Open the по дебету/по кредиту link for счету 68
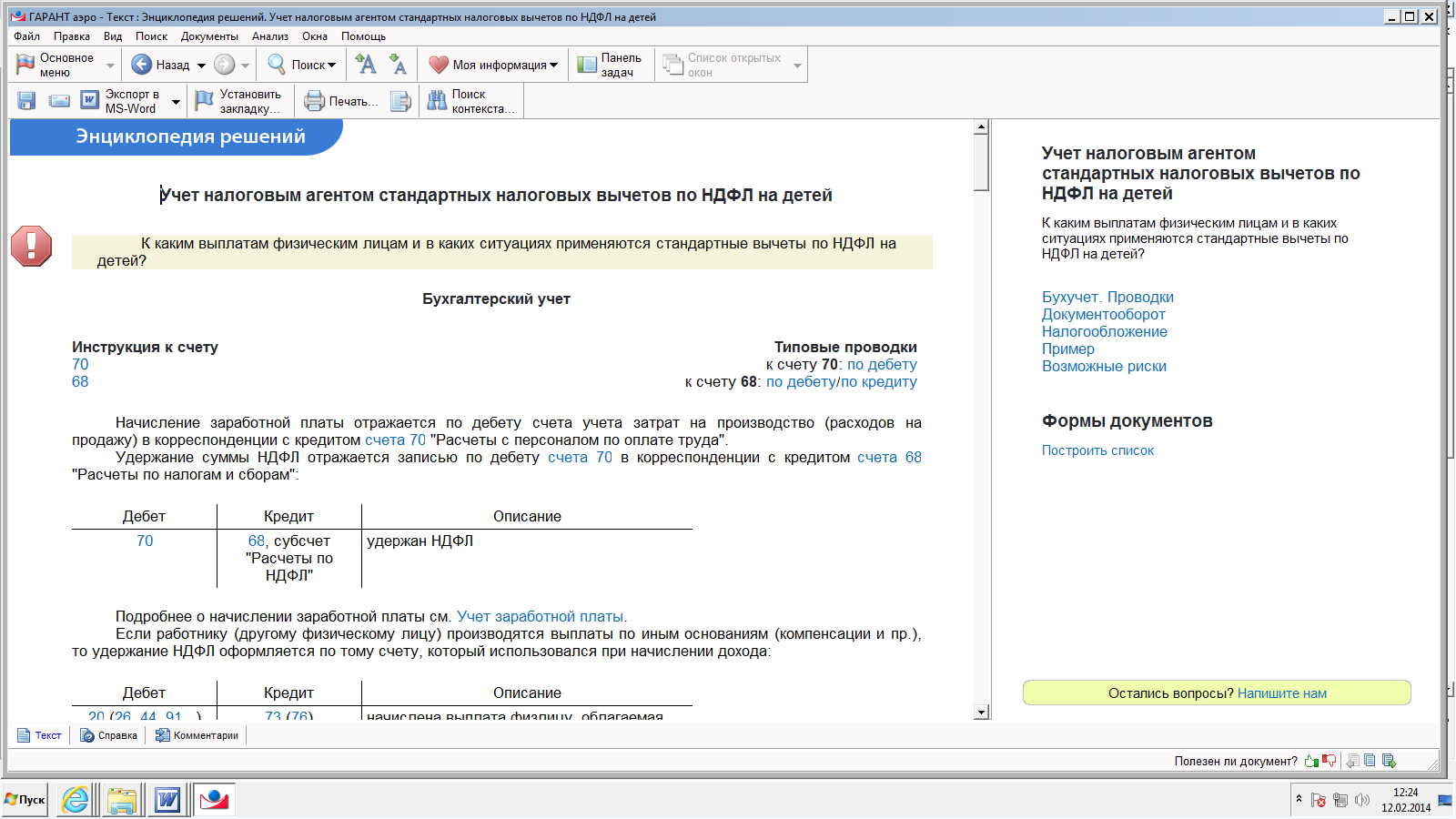Image resolution: width=1456 pixels, height=819 pixels. [842, 381]
